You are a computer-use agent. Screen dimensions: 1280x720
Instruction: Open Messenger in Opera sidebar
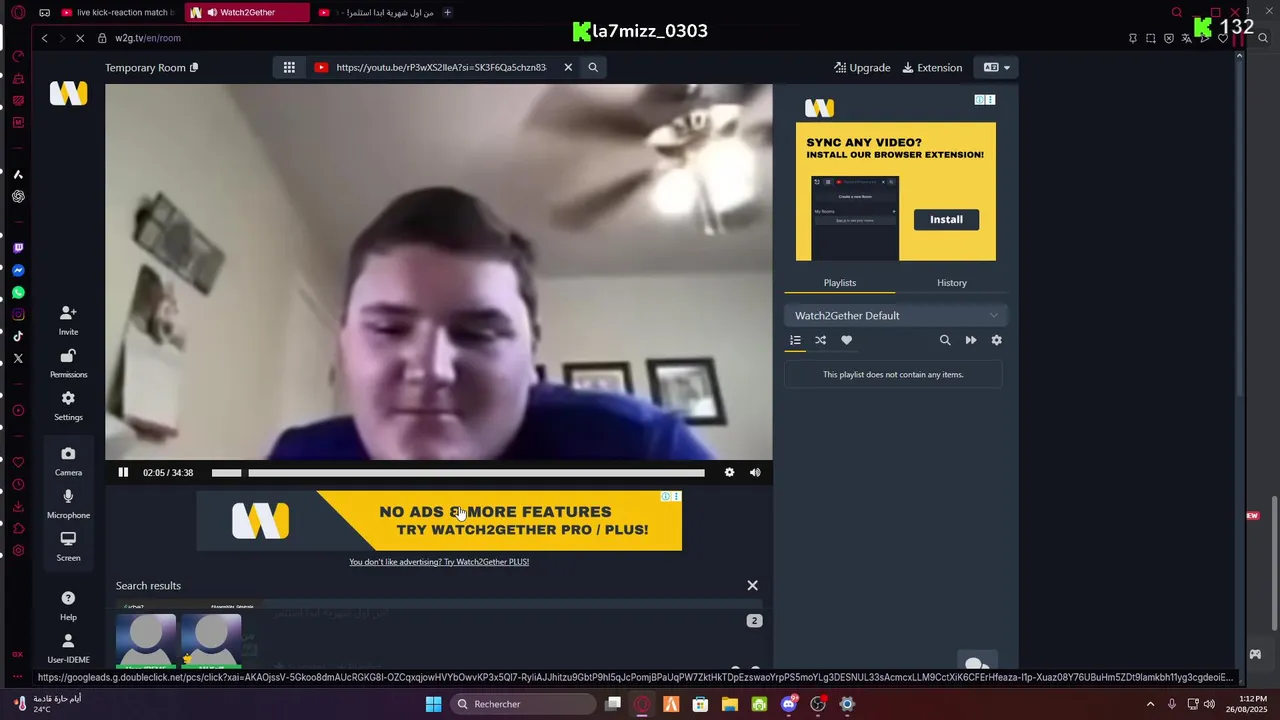18,270
